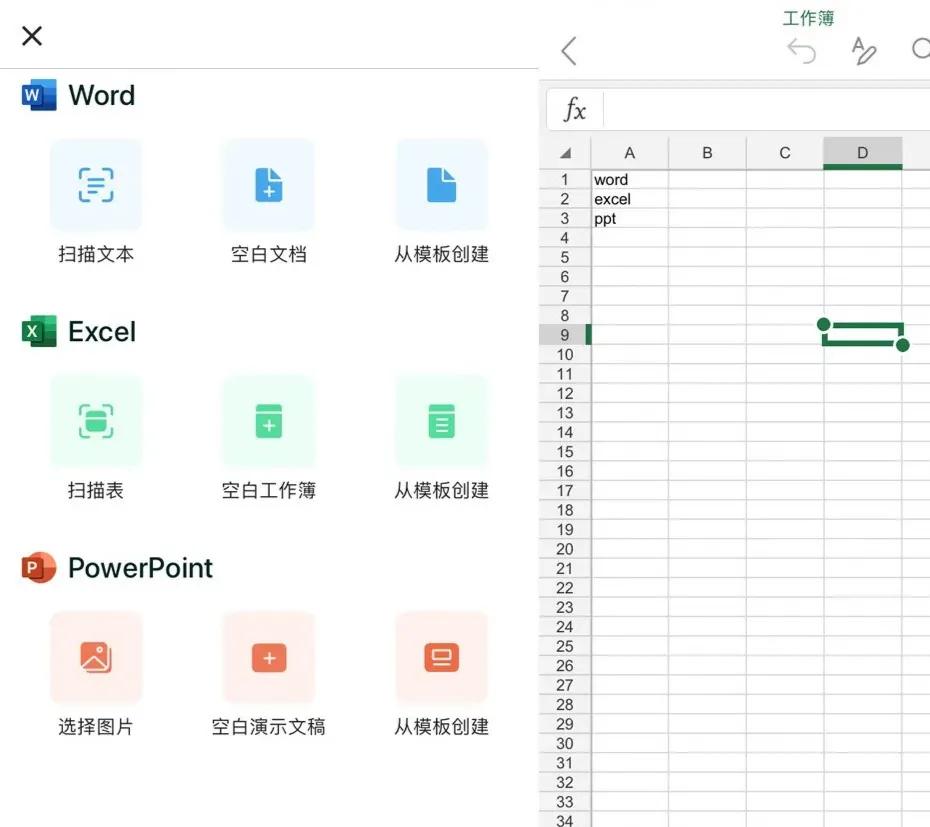Open PowerPoint's create from template icon
Viewport: 930px width, 827px height.
tap(440, 658)
